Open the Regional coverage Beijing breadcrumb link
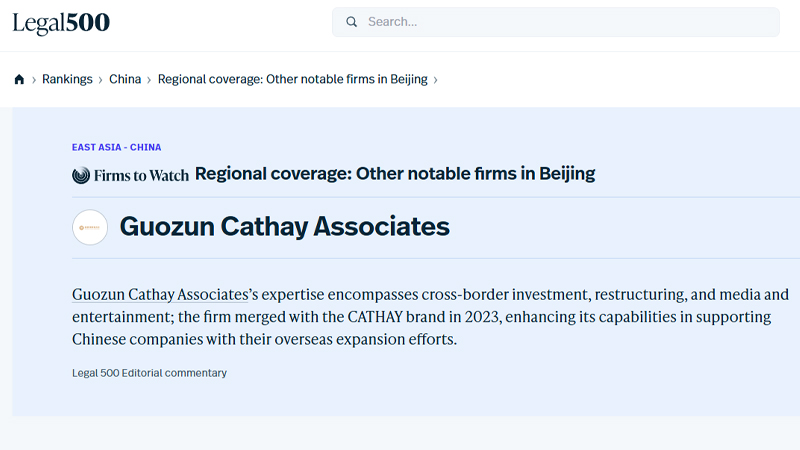 tap(292, 80)
